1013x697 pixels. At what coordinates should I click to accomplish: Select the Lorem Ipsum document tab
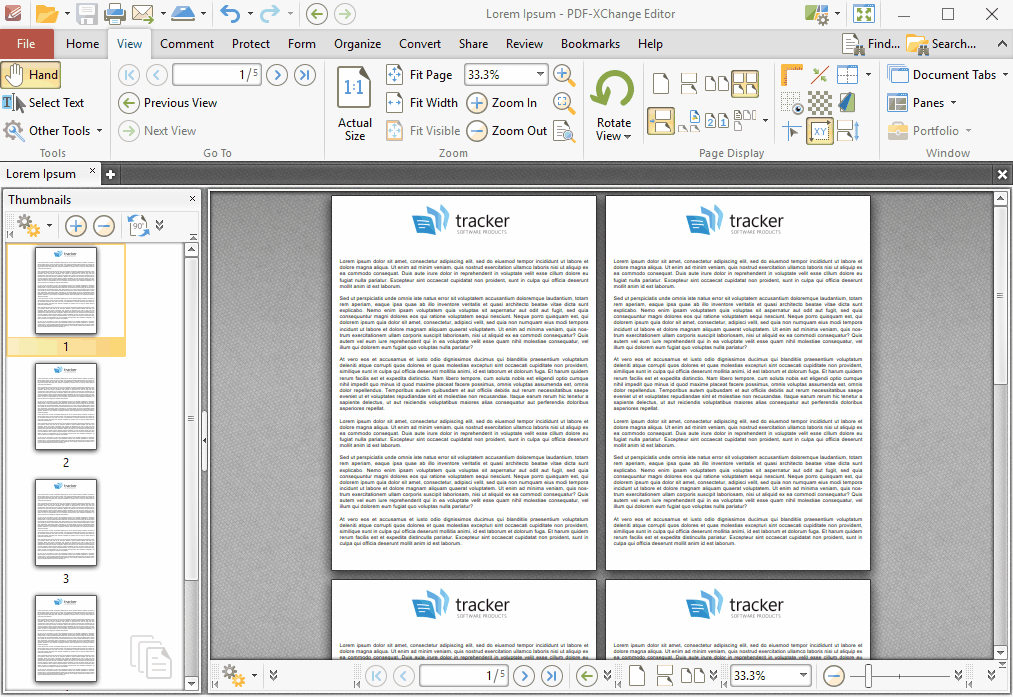[x=41, y=174]
